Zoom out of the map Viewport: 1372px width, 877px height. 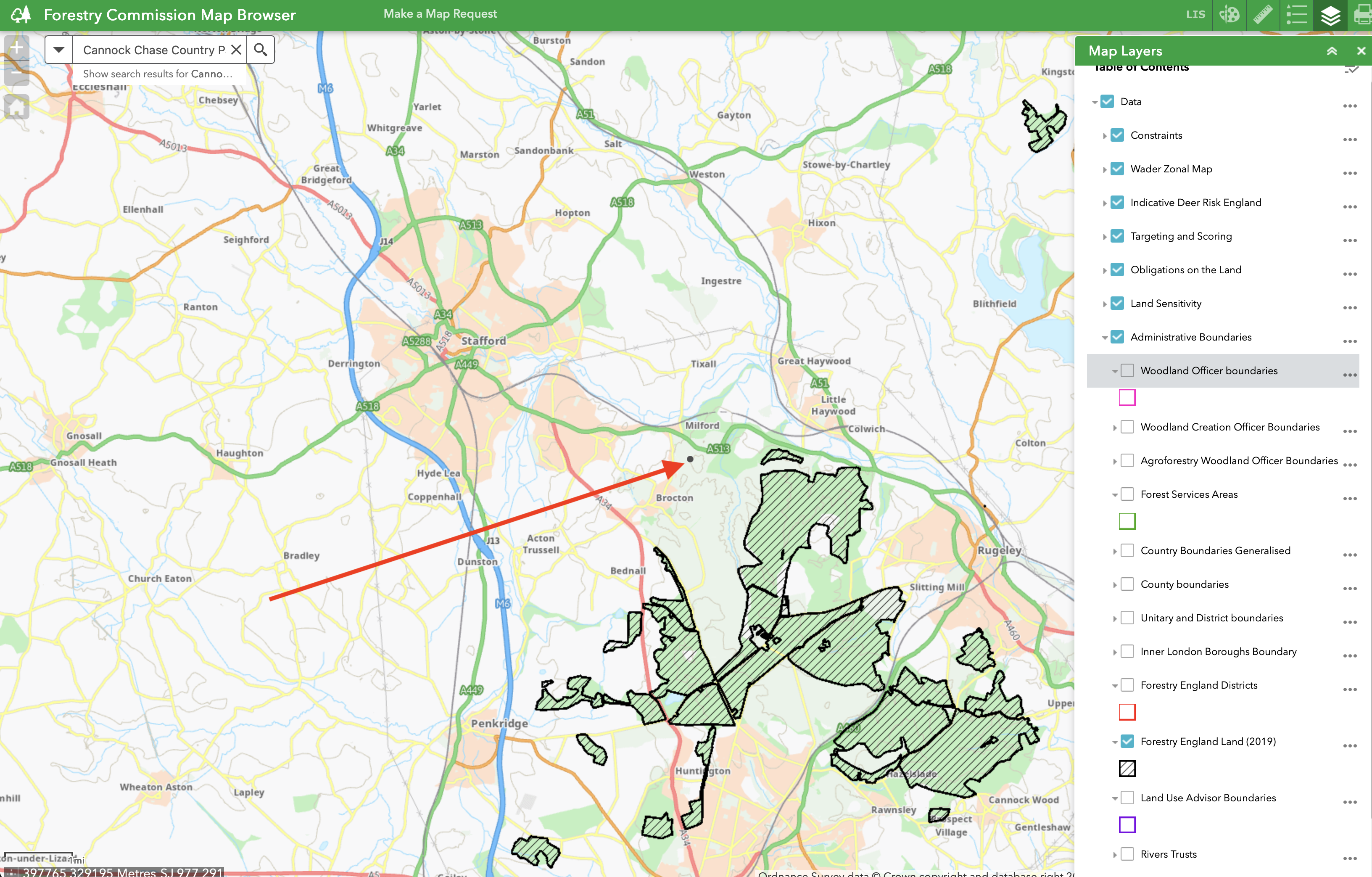tap(16, 72)
